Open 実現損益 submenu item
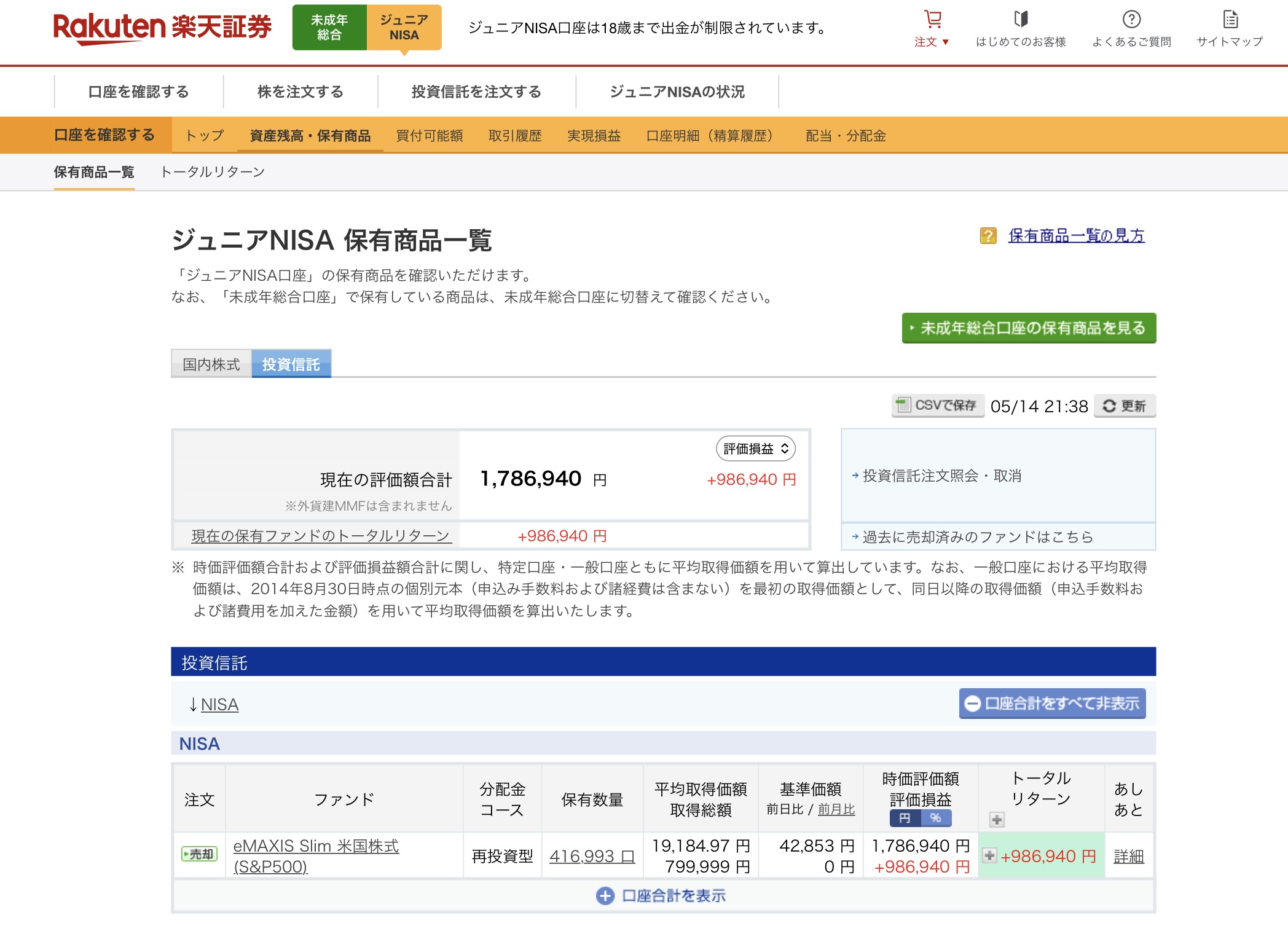The image size is (1288, 926). click(x=594, y=135)
